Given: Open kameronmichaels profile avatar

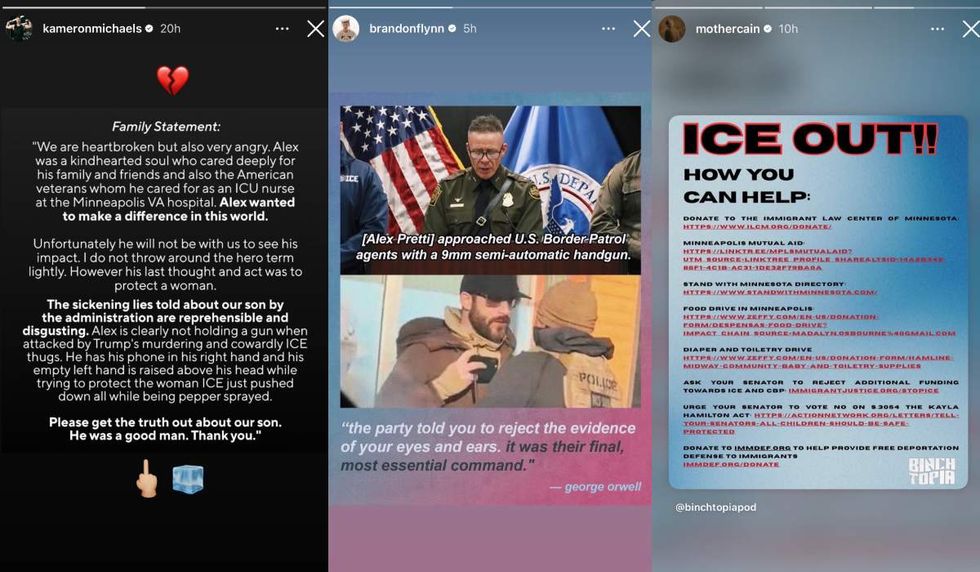Looking at the screenshot, I should click(x=19, y=29).
